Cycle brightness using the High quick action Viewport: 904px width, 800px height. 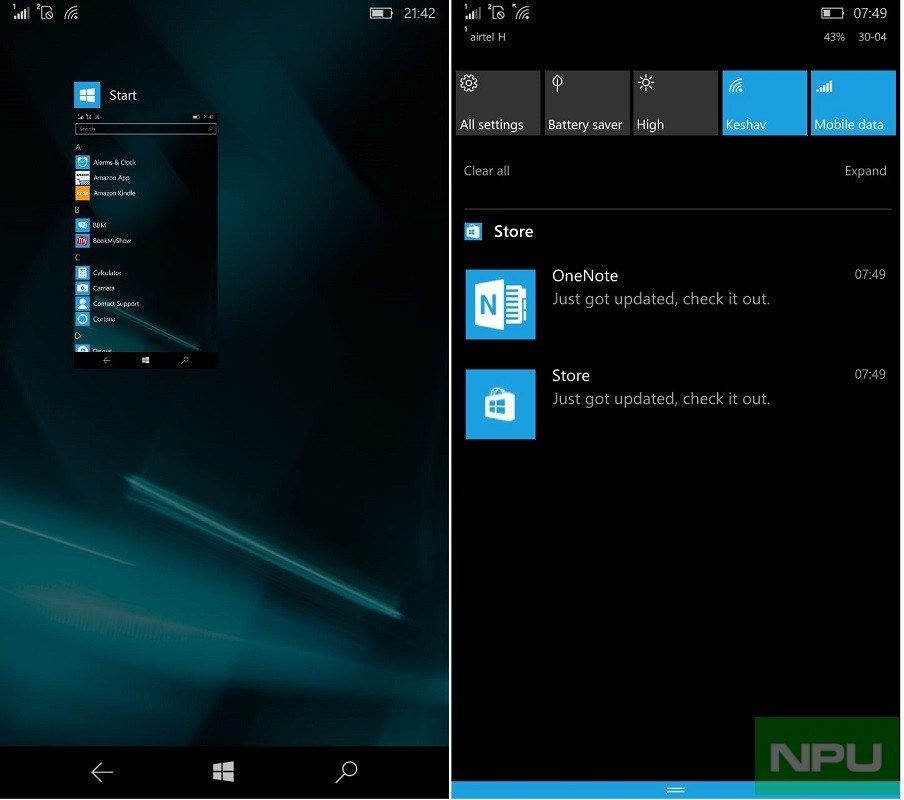675,102
